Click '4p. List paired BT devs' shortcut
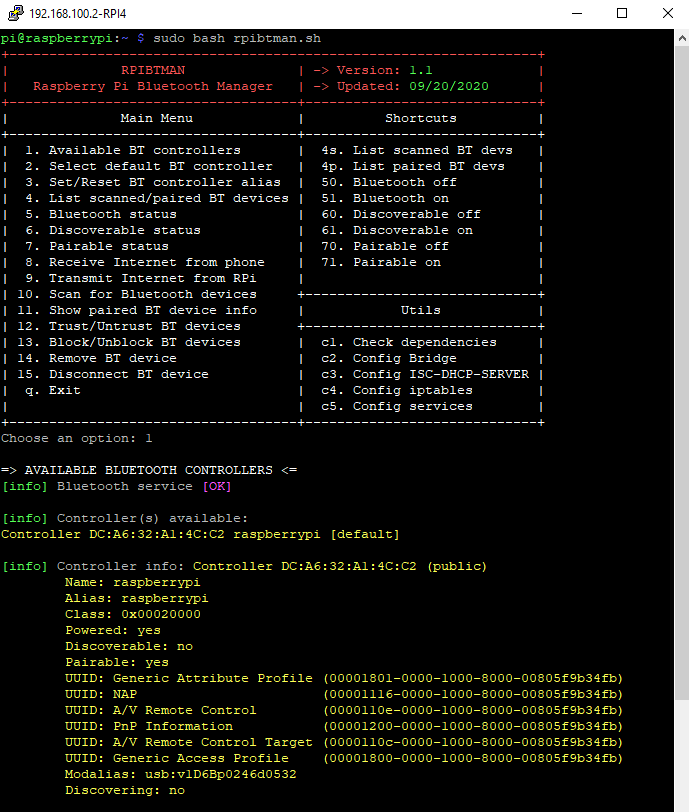 [x=413, y=167]
